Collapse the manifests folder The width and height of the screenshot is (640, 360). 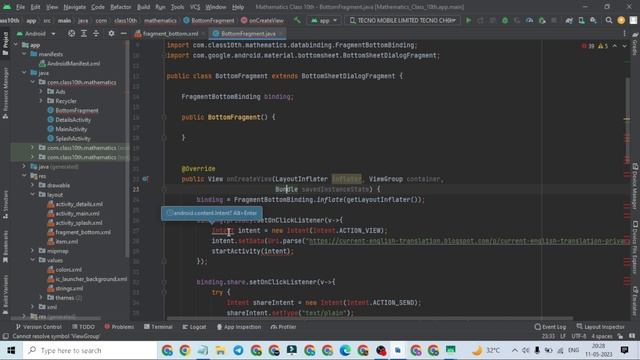coord(24,54)
